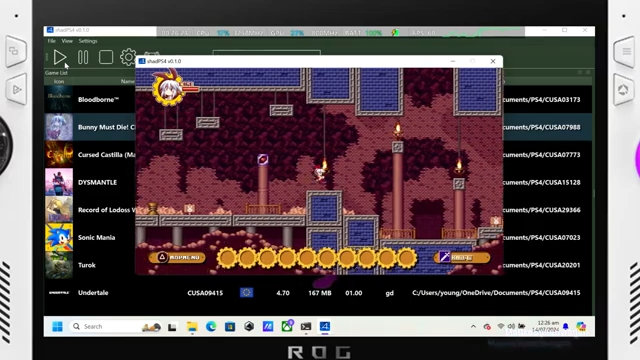This screenshot has width=640, height=360.
Task: Select the Undertale game row
Action: coord(318,293)
